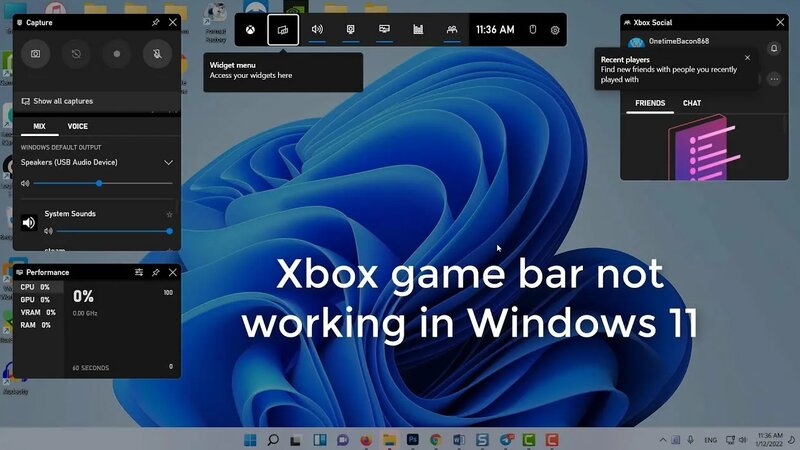
Task: Select the CPU 0% metric
Action: click(38, 287)
